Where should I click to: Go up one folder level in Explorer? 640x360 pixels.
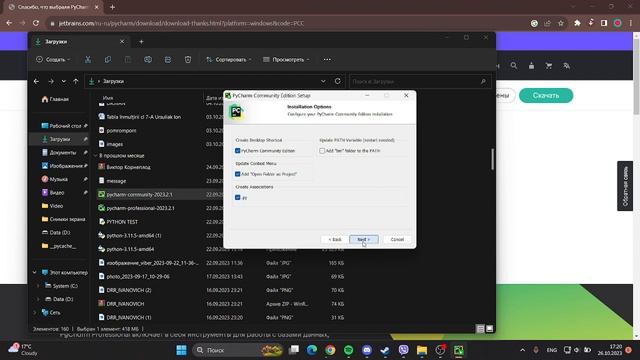[x=76, y=82]
